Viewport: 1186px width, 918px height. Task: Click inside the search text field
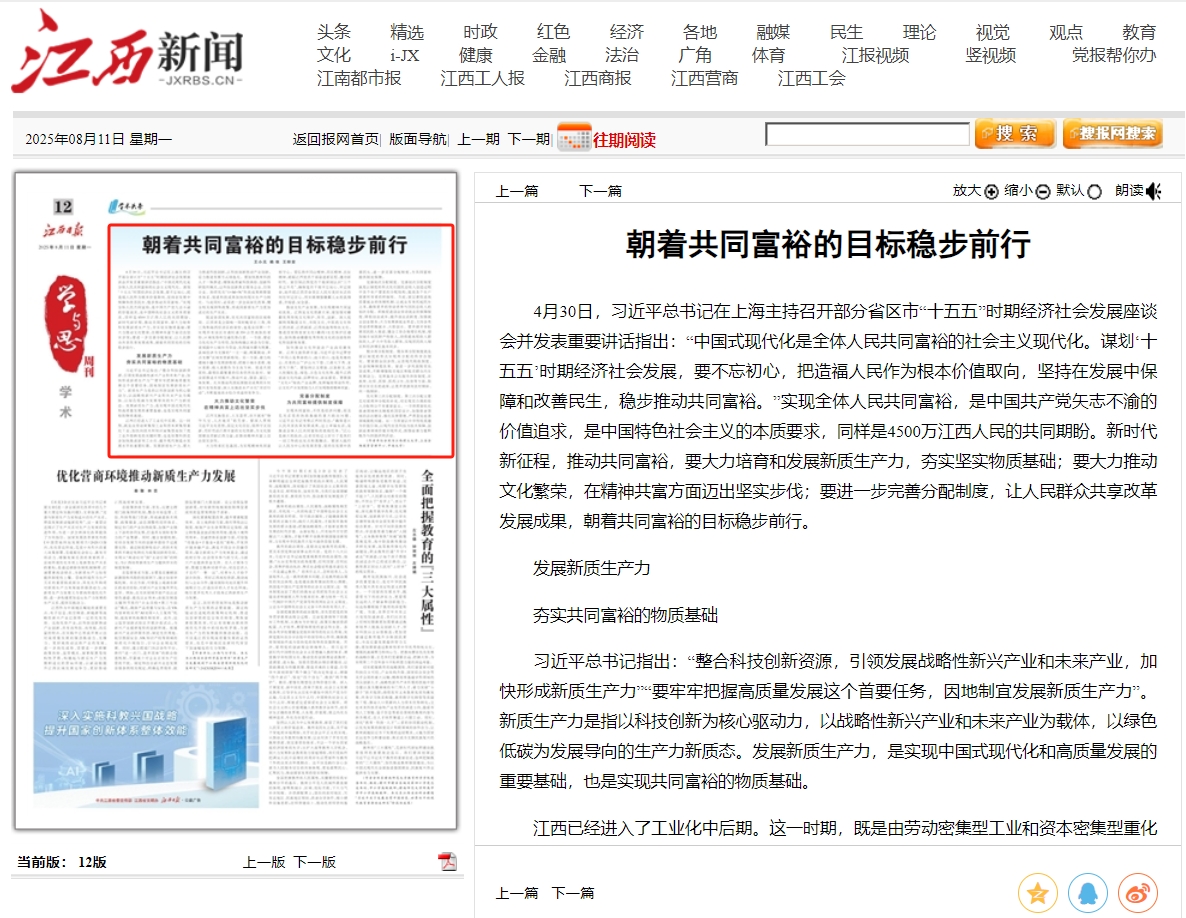coord(867,134)
